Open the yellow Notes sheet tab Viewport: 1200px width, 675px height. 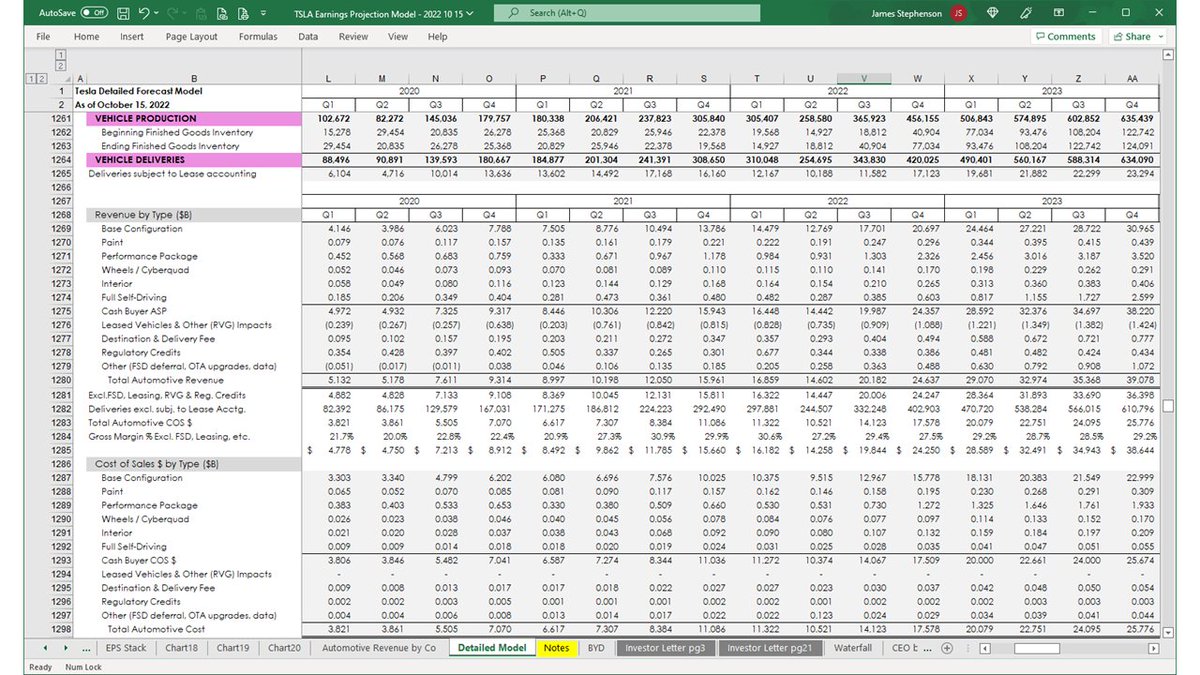pyautogui.click(x=556, y=648)
